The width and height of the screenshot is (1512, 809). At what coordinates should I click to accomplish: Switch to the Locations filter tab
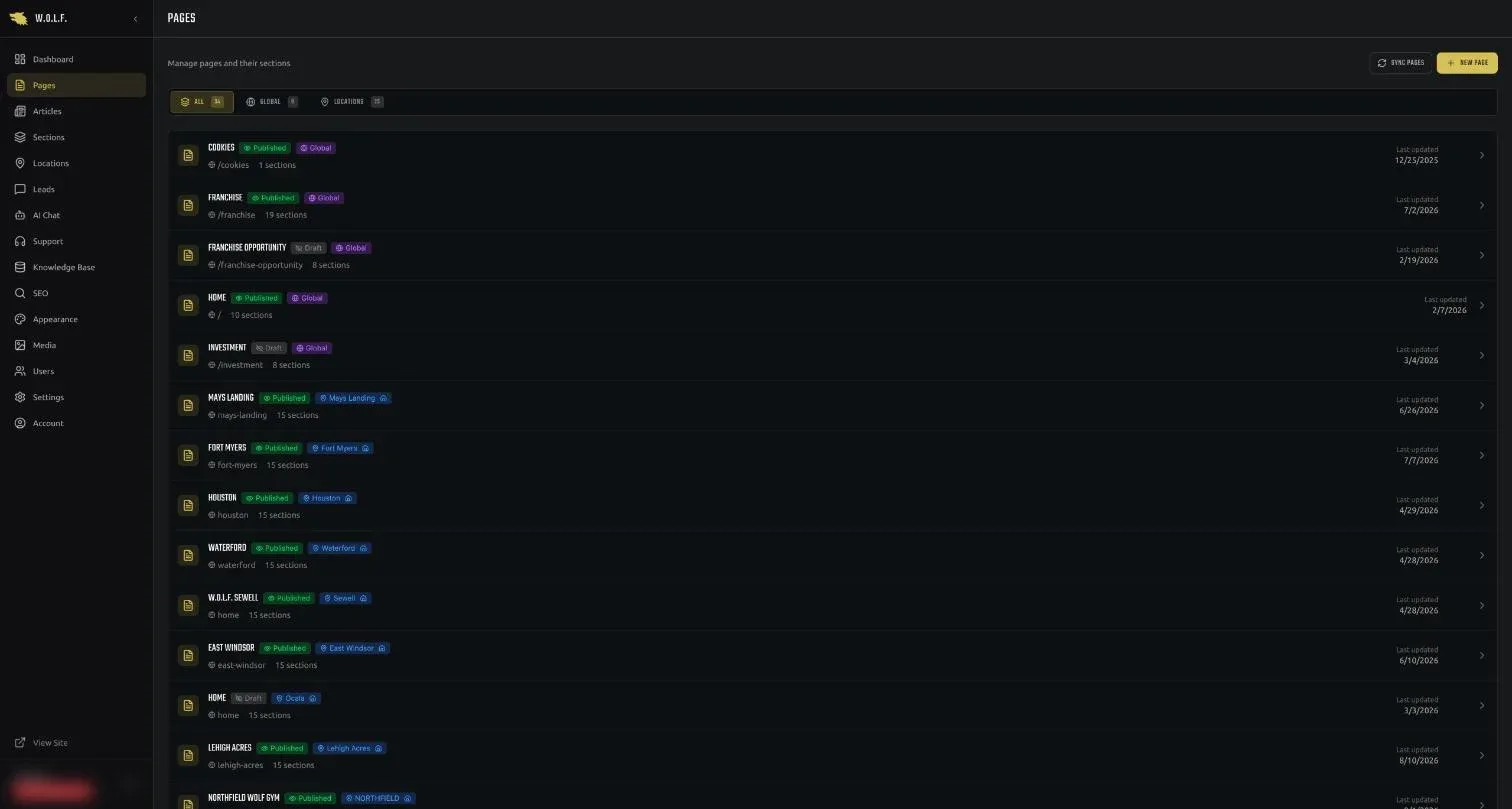(352, 102)
